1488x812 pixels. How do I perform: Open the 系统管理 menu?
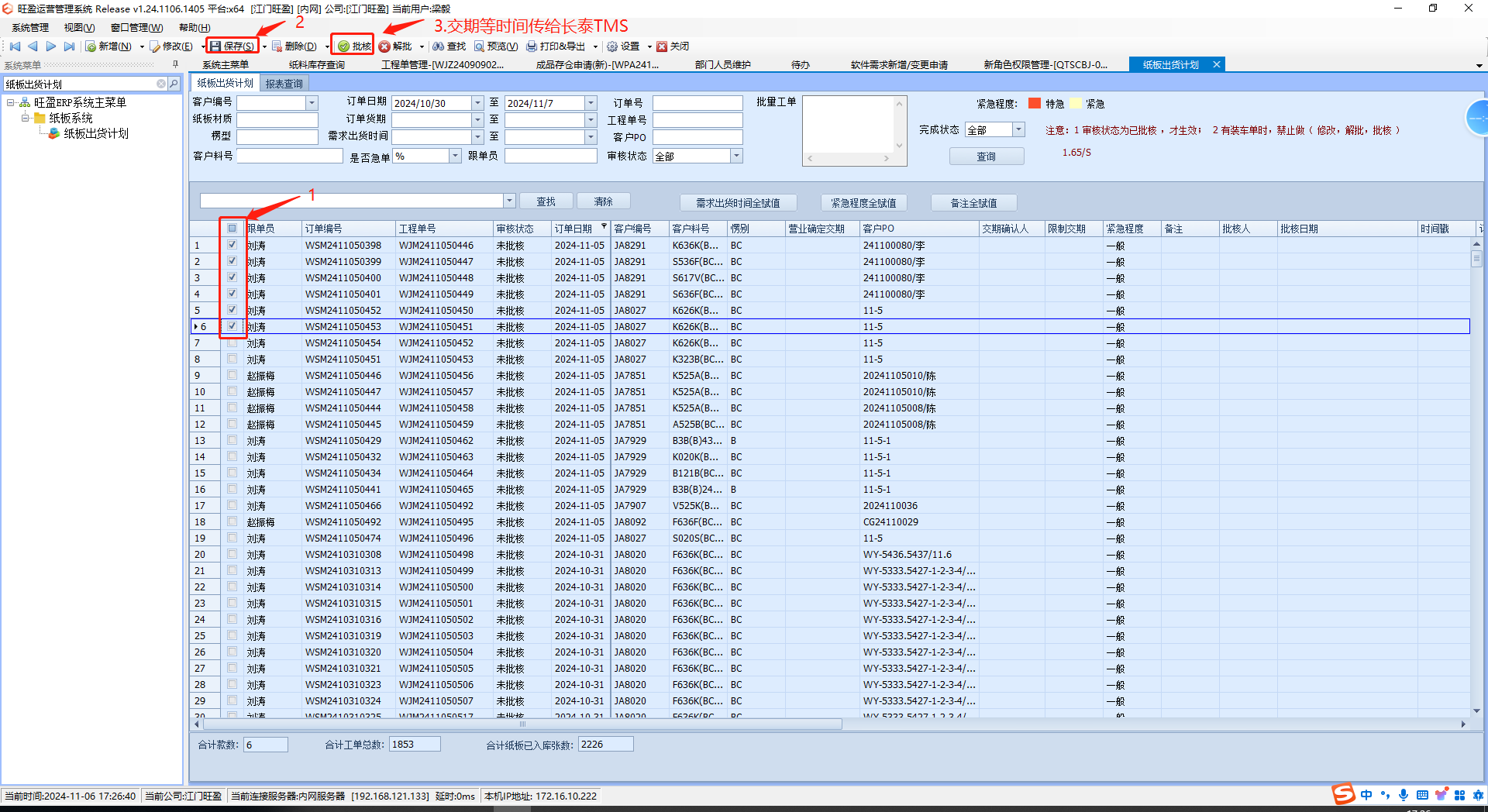(30, 28)
